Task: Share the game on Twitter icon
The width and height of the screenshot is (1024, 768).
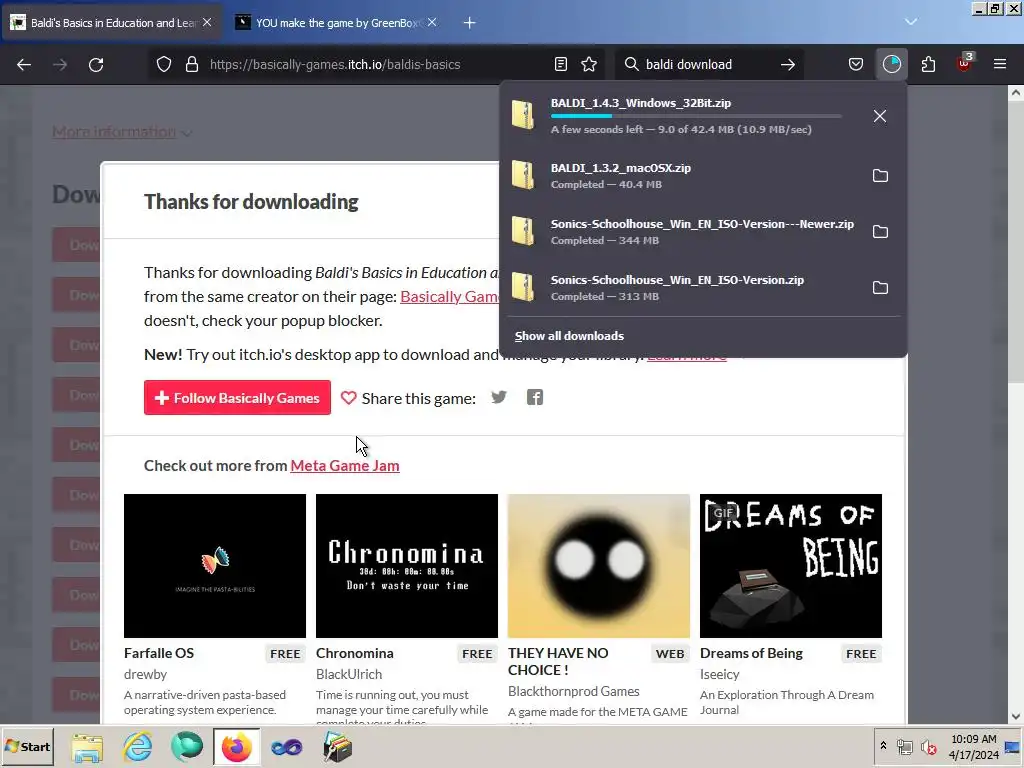Action: pos(498,397)
